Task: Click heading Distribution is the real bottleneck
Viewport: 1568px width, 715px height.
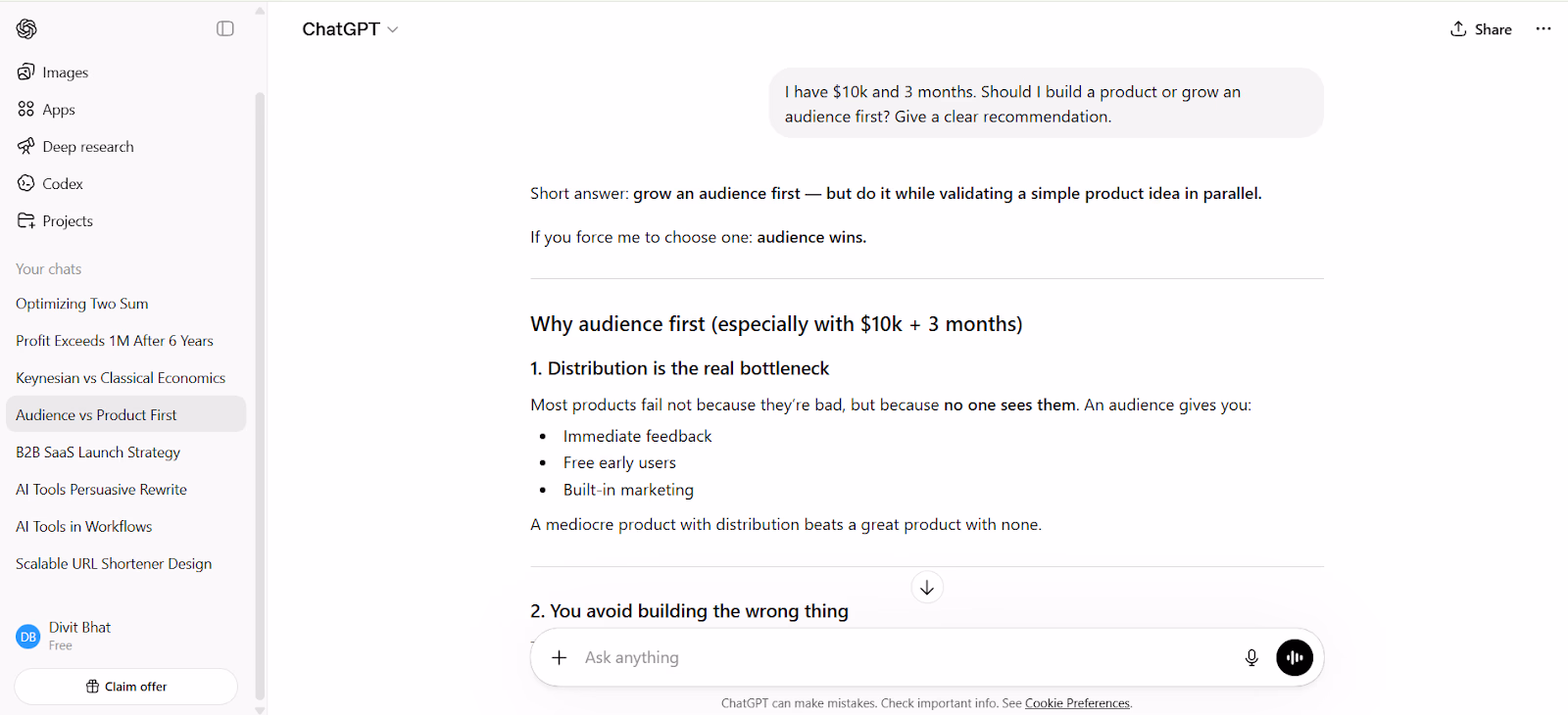Action: (x=679, y=368)
